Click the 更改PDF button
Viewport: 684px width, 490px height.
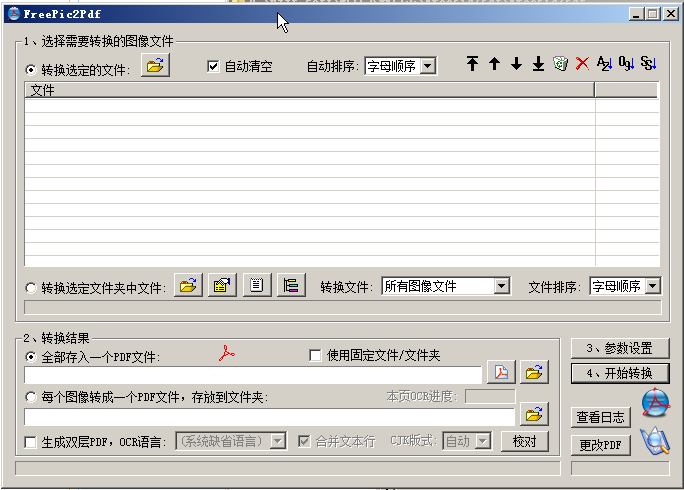click(x=601, y=445)
